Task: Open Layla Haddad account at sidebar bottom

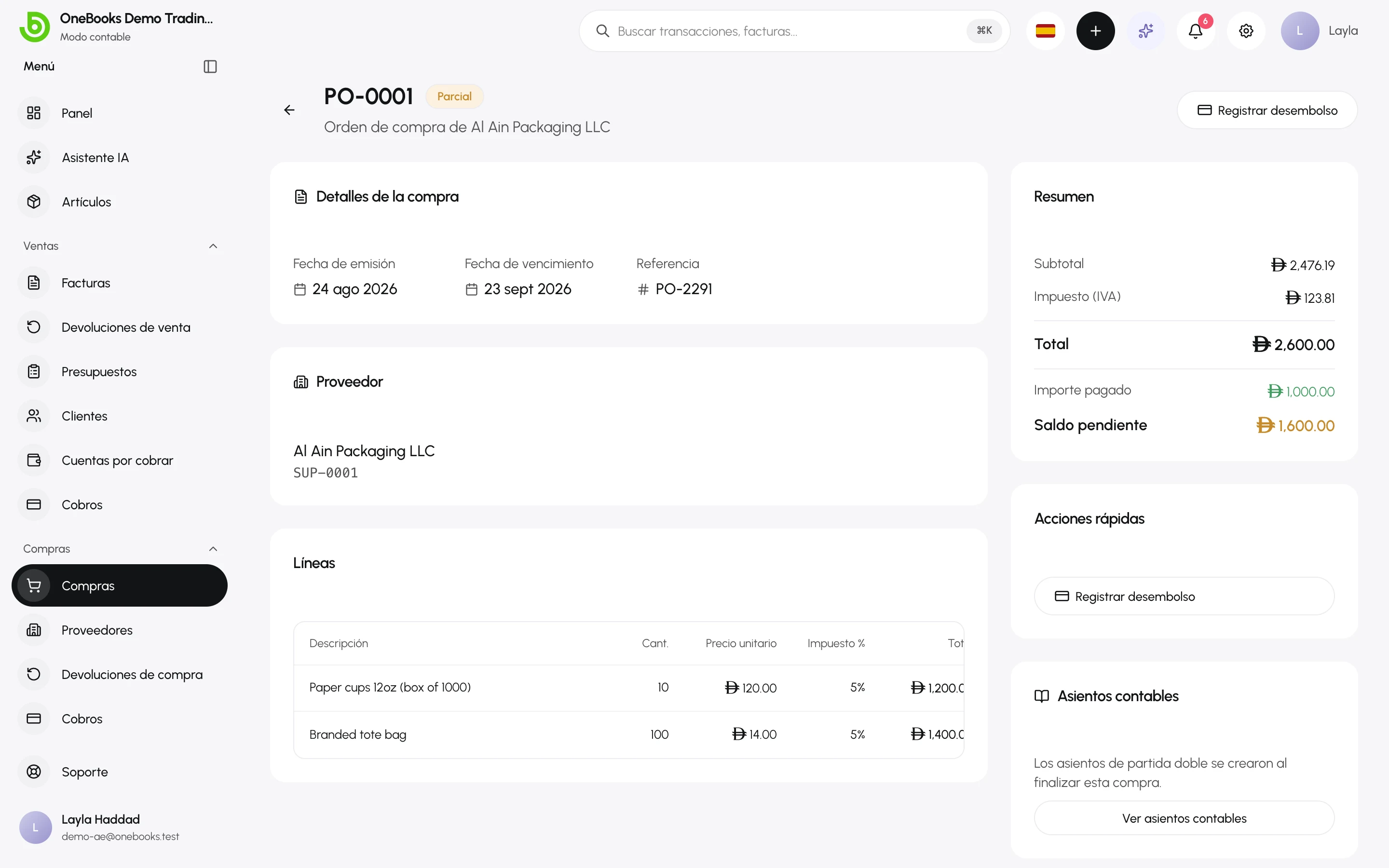Action: coord(120,827)
